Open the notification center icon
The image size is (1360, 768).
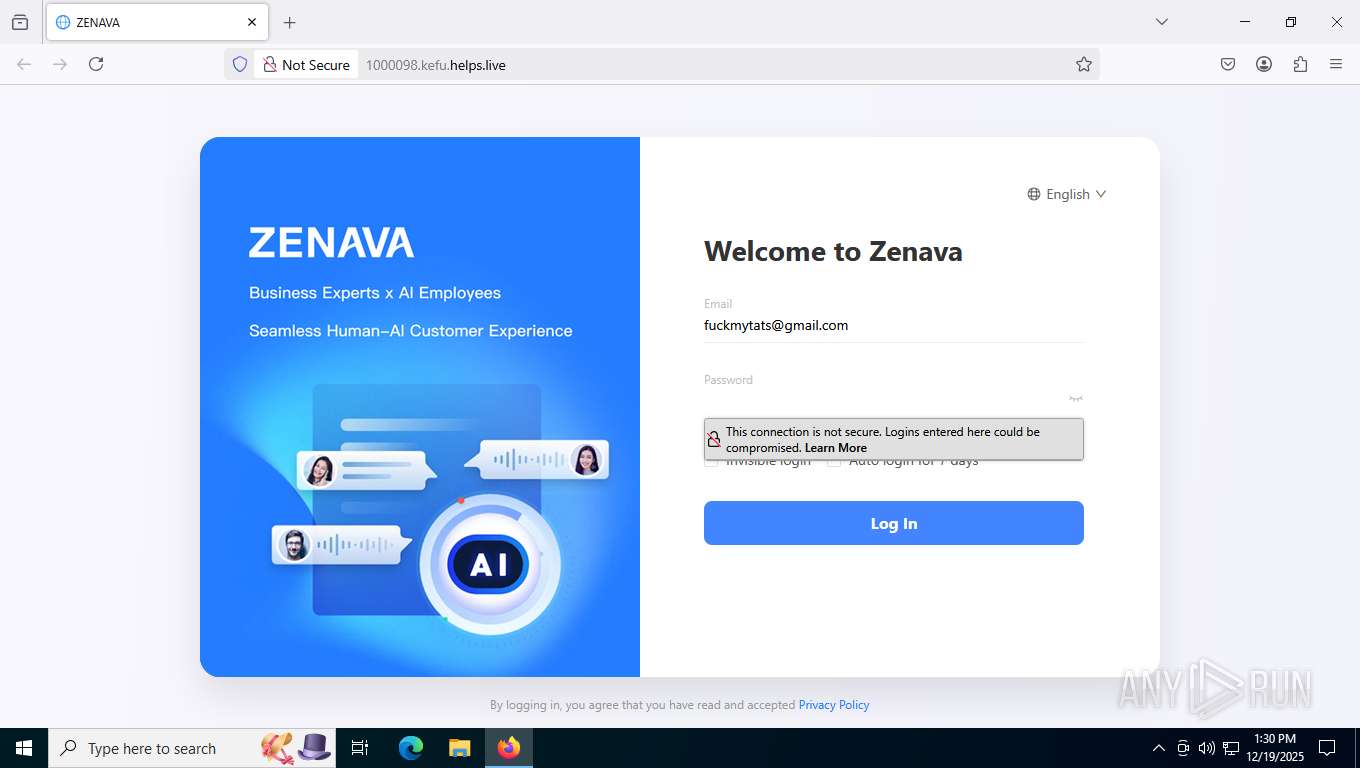1327,748
